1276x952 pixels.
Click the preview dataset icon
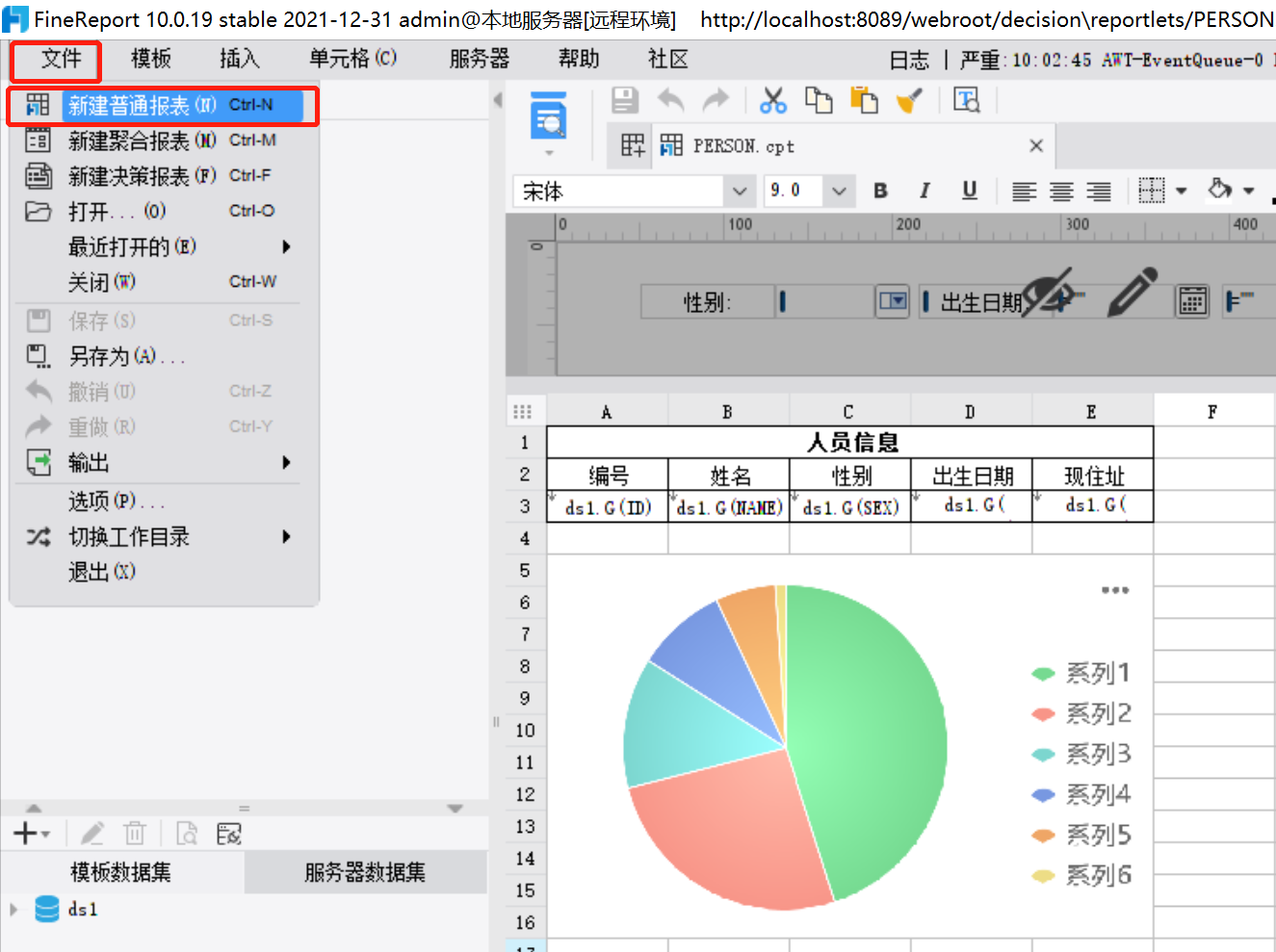[187, 834]
